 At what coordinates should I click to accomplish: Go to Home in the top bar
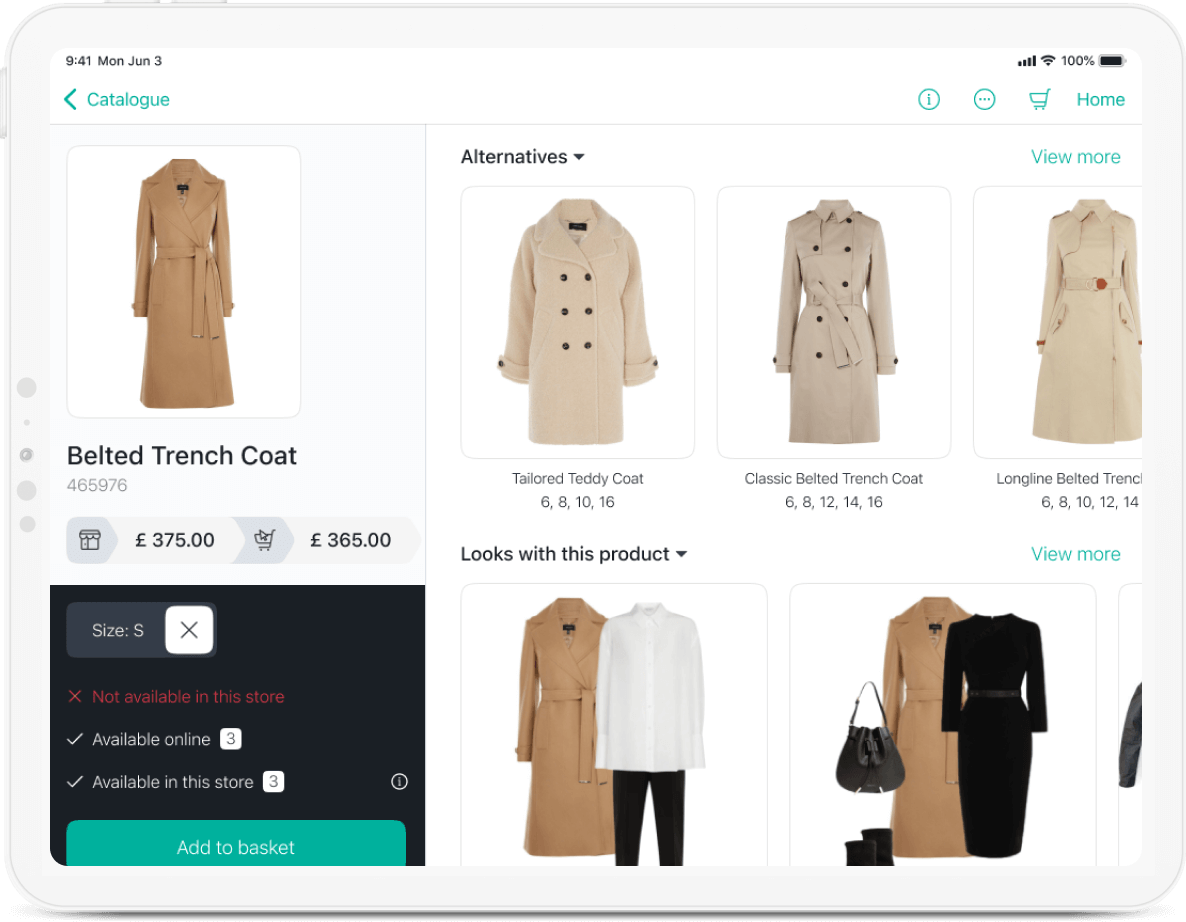[x=1100, y=99]
